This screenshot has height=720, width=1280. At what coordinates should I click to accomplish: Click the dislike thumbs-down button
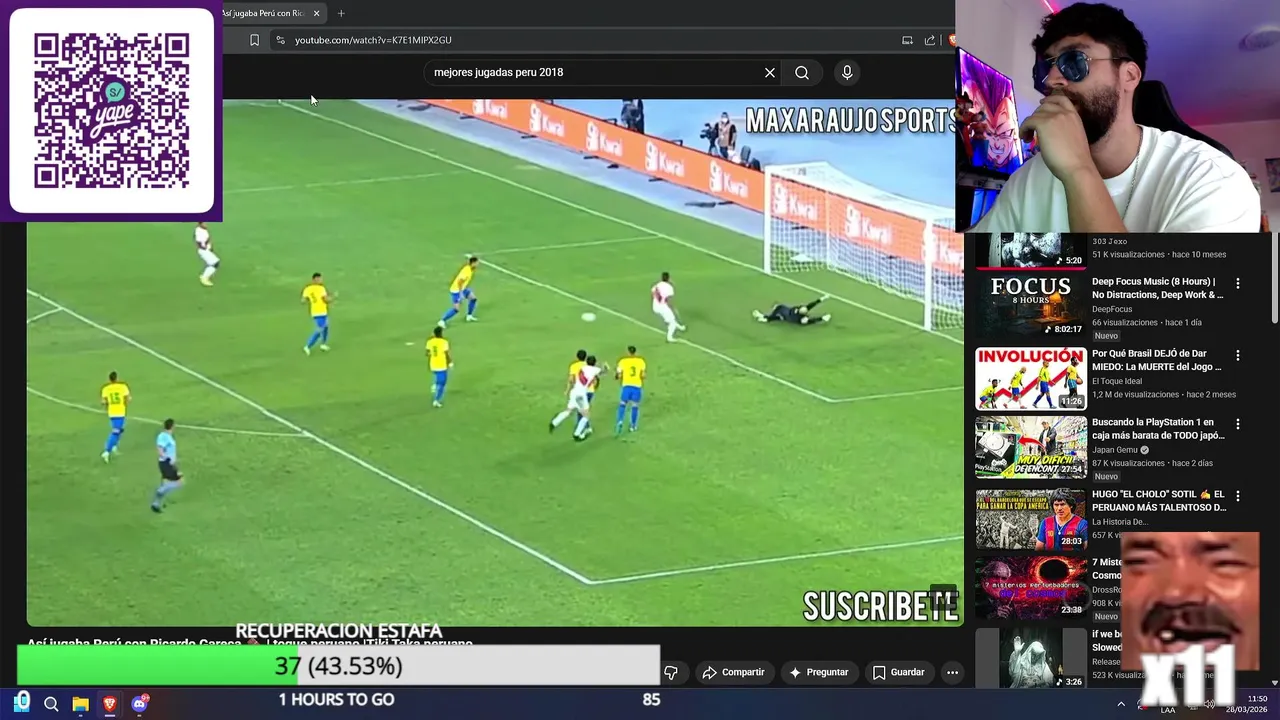671,673
